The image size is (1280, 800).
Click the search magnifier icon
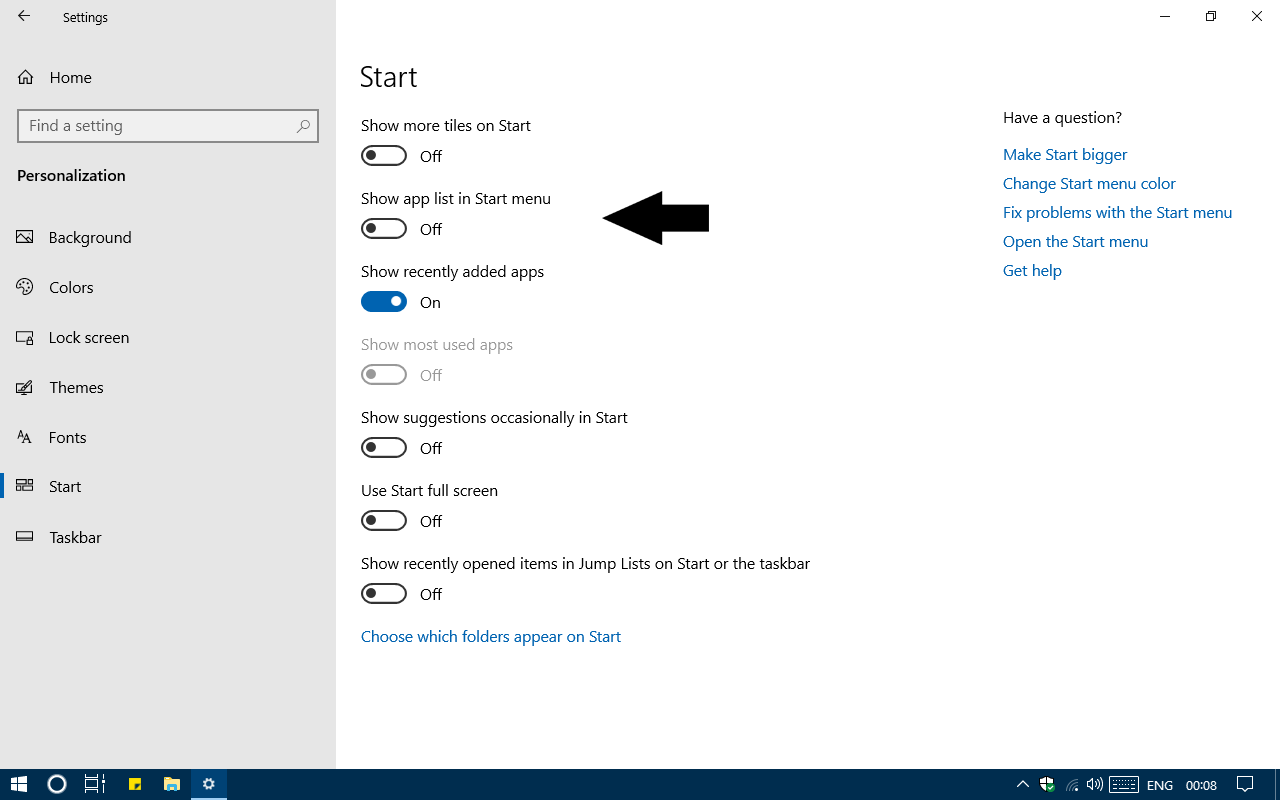[x=303, y=126]
